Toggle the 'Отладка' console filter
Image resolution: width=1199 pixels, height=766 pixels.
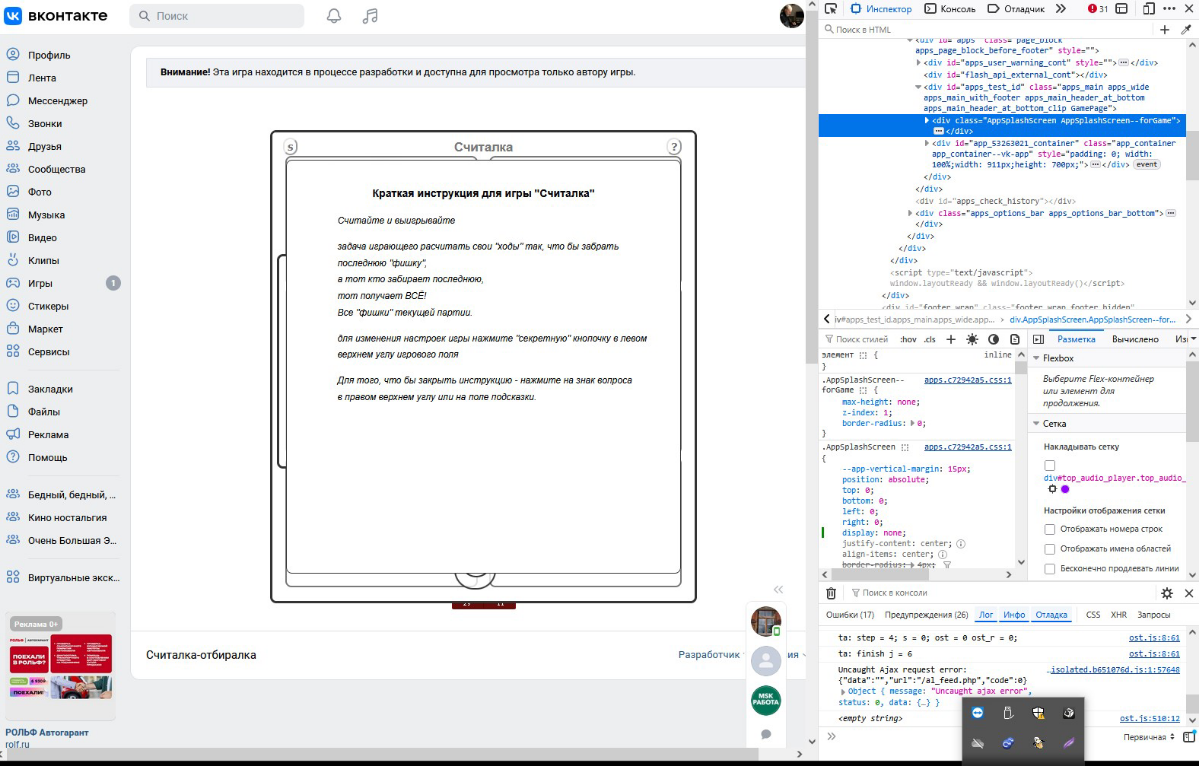click(1051, 615)
